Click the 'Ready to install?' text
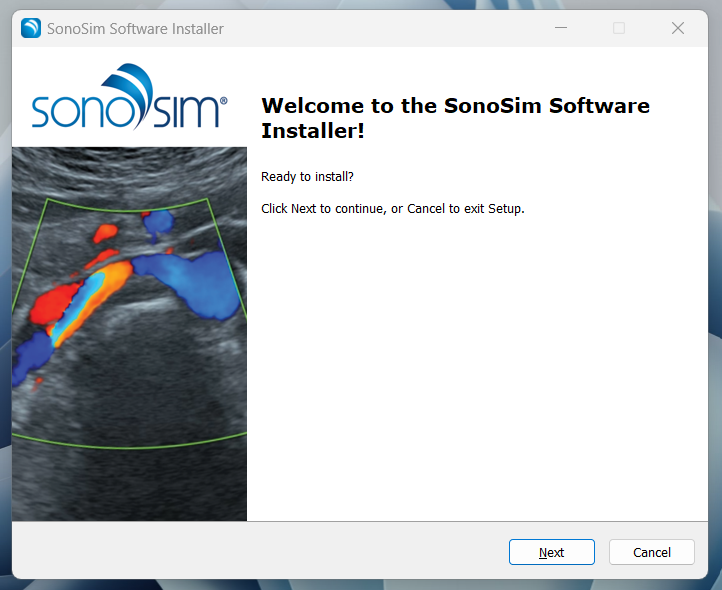Screen dimensions: 722x590 tap(307, 177)
